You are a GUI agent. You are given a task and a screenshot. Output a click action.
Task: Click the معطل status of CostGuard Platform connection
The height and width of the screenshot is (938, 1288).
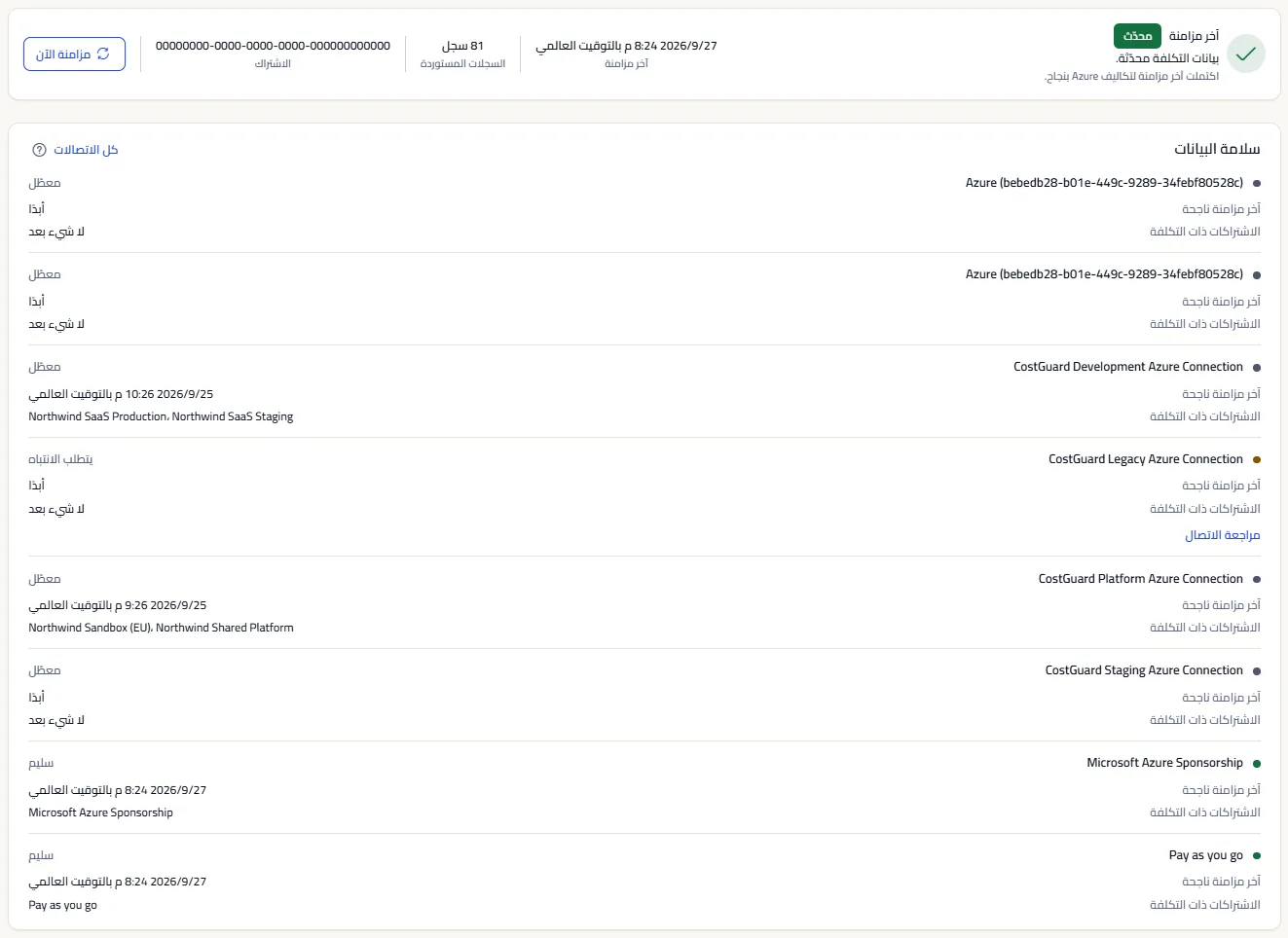click(45, 579)
